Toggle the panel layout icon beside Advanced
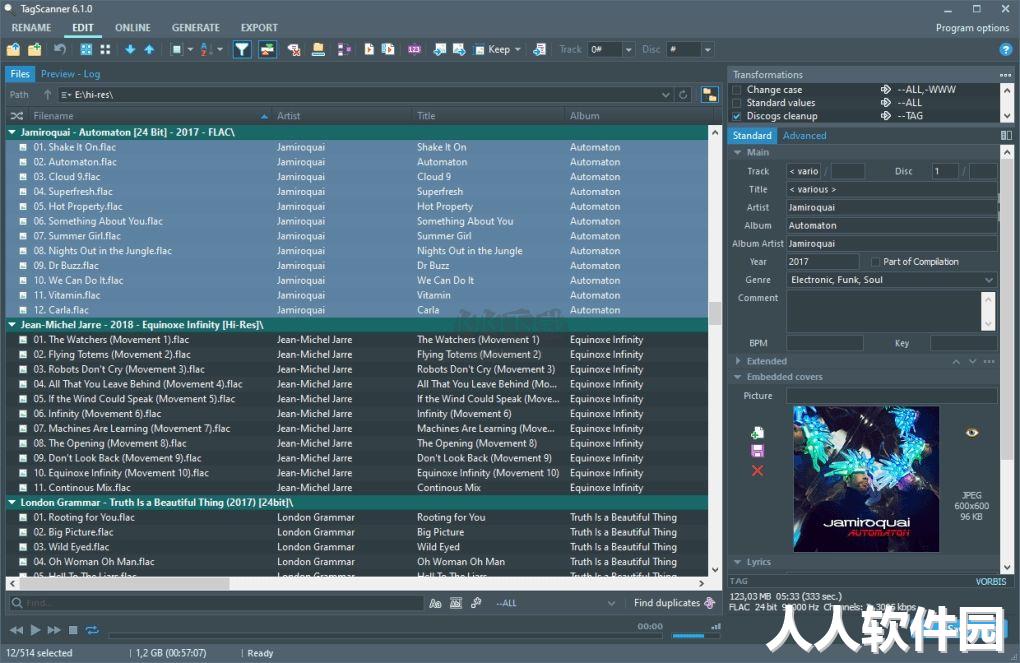This screenshot has height=663, width=1020. tap(1006, 135)
